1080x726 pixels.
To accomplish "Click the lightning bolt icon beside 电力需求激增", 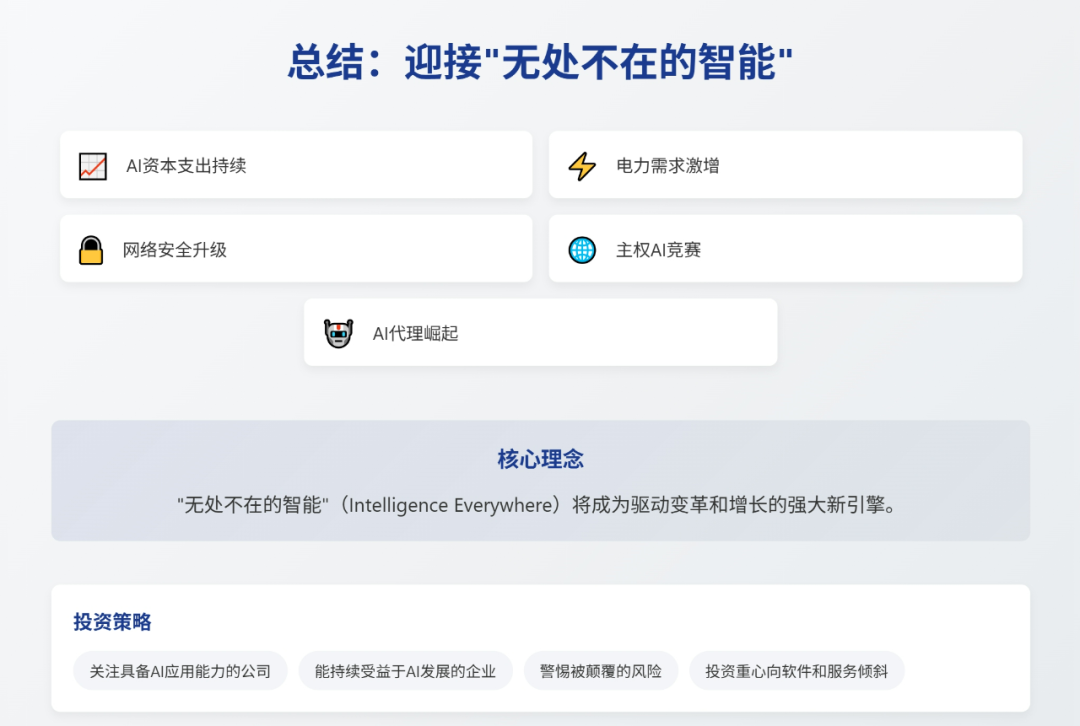I will [x=582, y=166].
